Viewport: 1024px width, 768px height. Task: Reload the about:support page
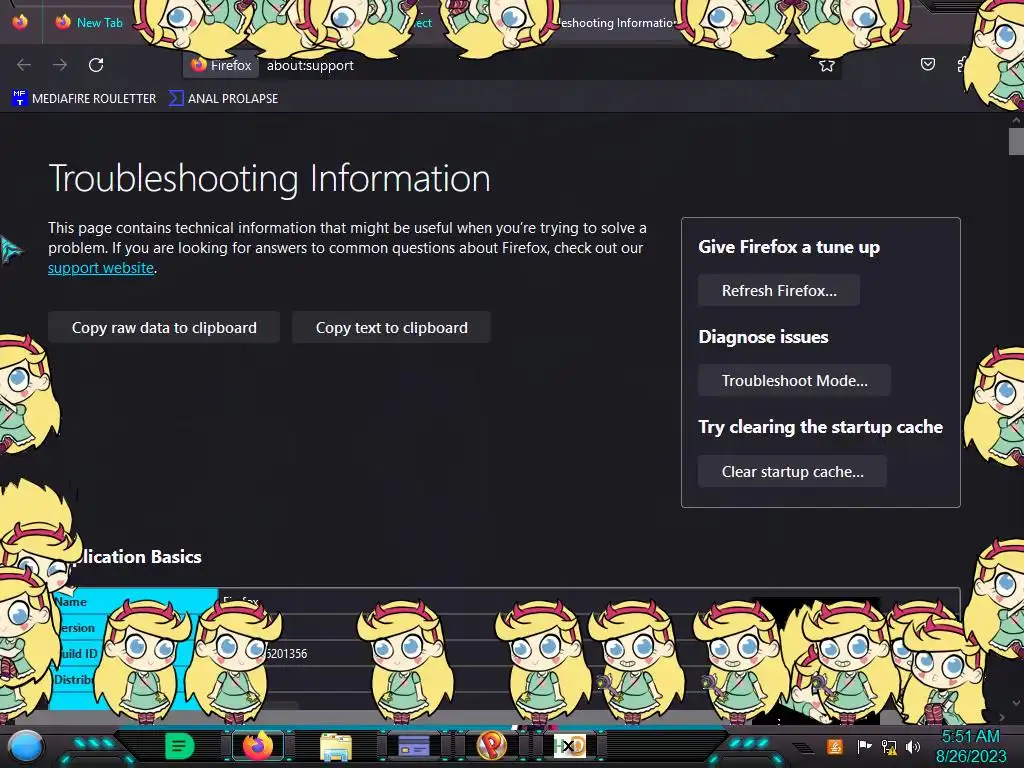pyautogui.click(x=96, y=65)
